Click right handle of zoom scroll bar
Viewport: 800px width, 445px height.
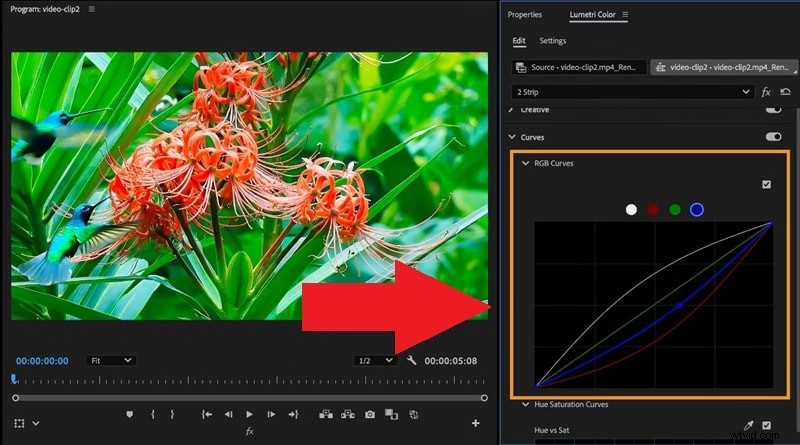click(x=484, y=398)
